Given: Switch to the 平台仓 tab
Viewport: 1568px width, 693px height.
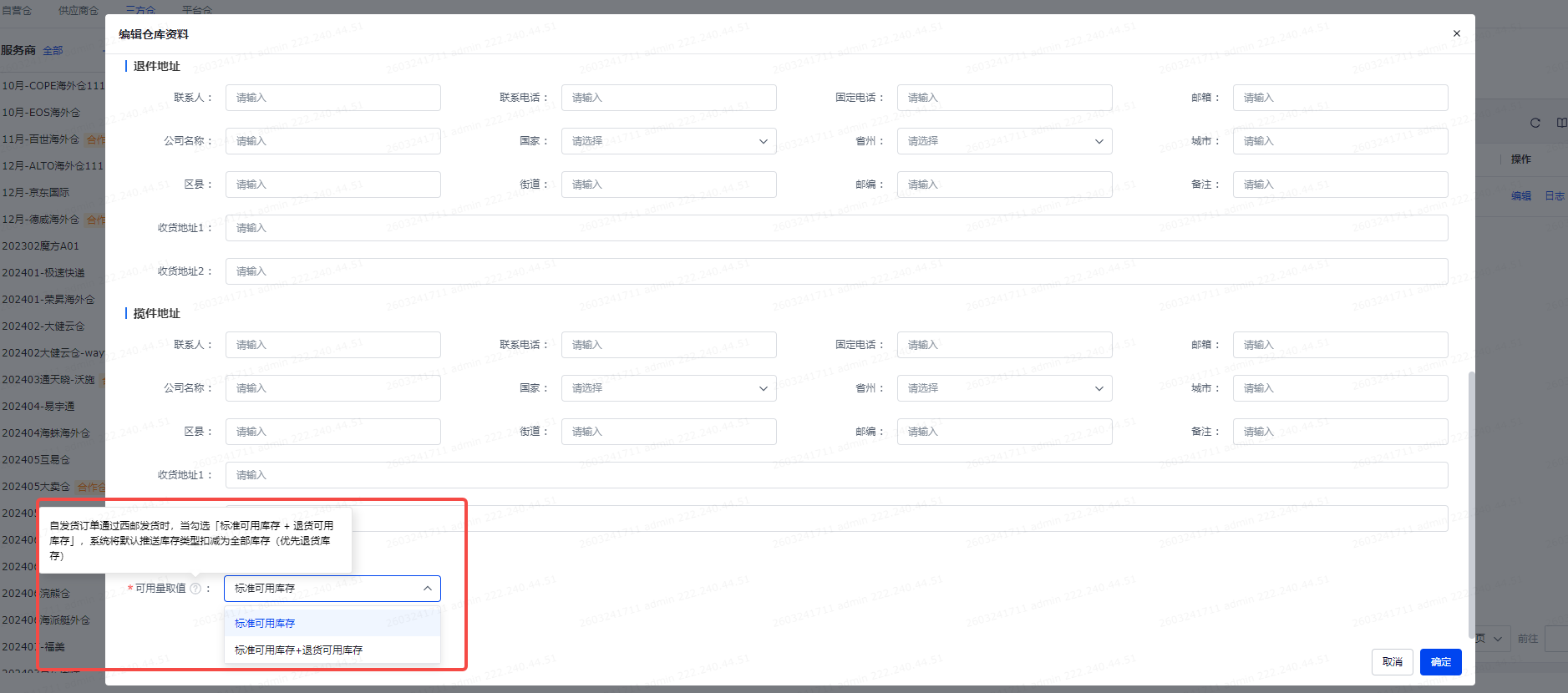Looking at the screenshot, I should 197,10.
